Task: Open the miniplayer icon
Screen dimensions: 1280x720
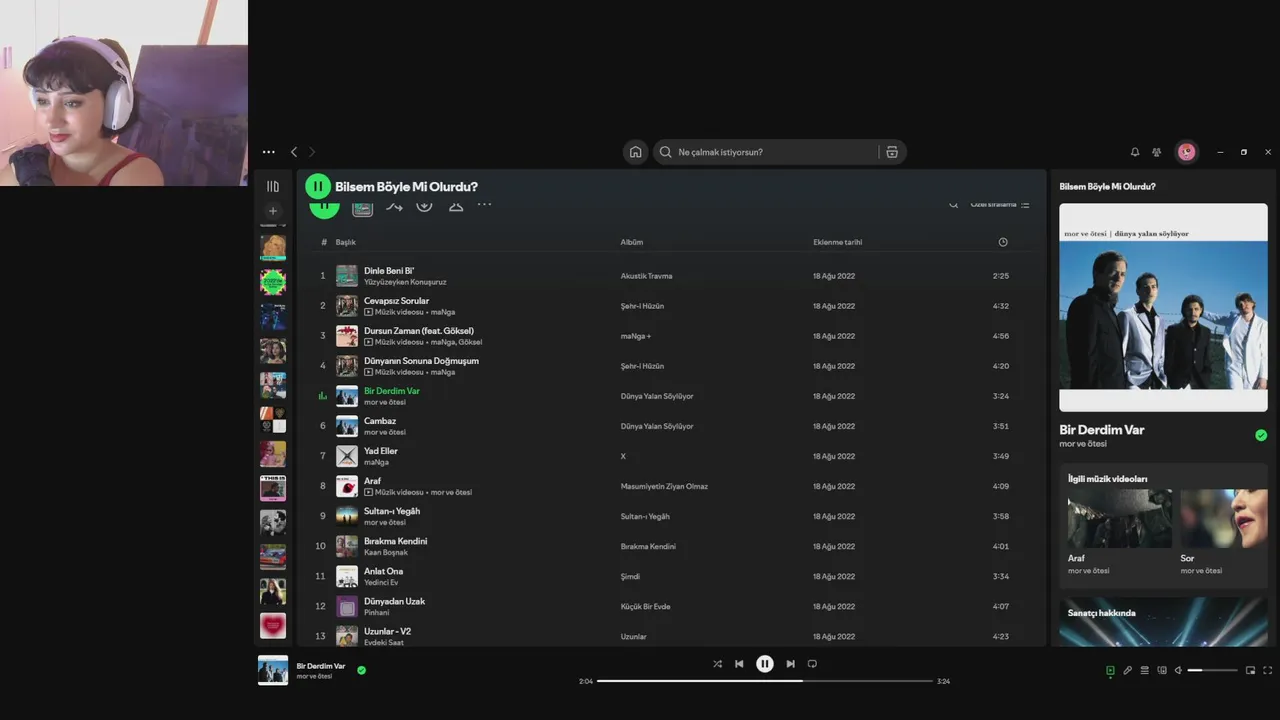Action: [x=1250, y=670]
